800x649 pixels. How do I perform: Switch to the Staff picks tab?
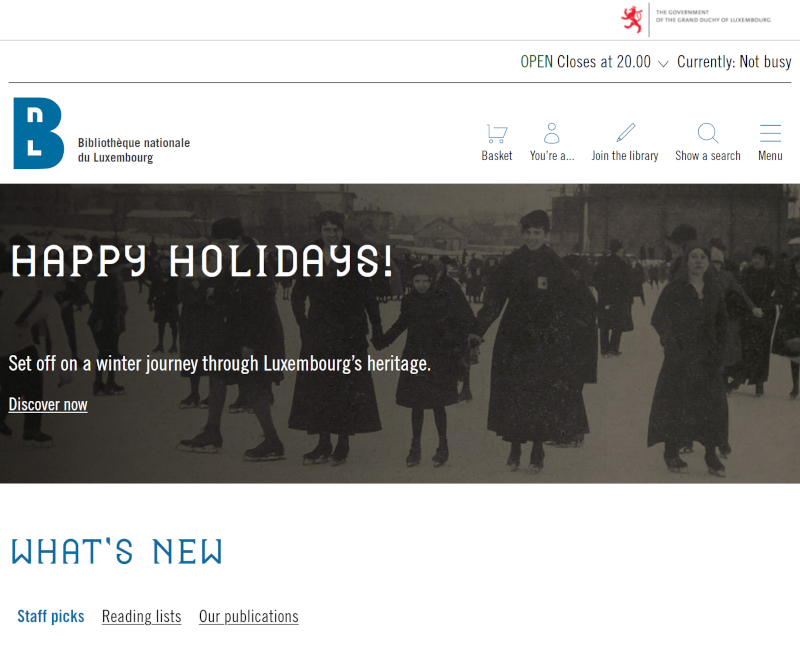[x=51, y=617]
